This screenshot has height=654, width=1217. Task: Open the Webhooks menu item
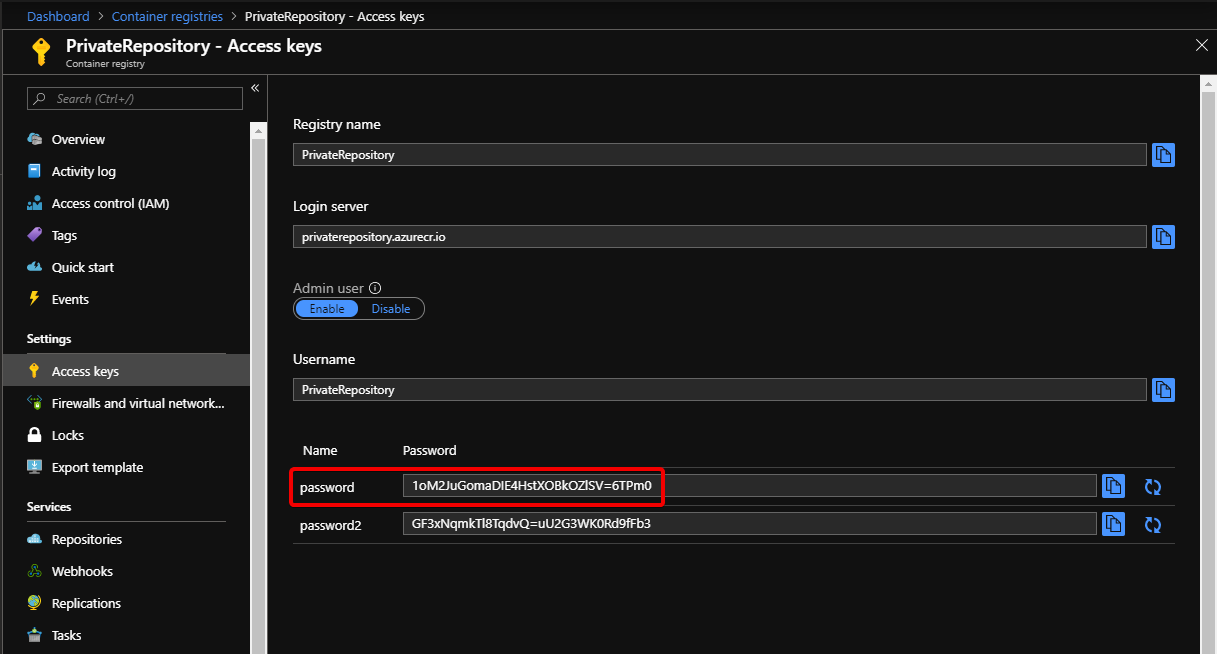click(82, 572)
